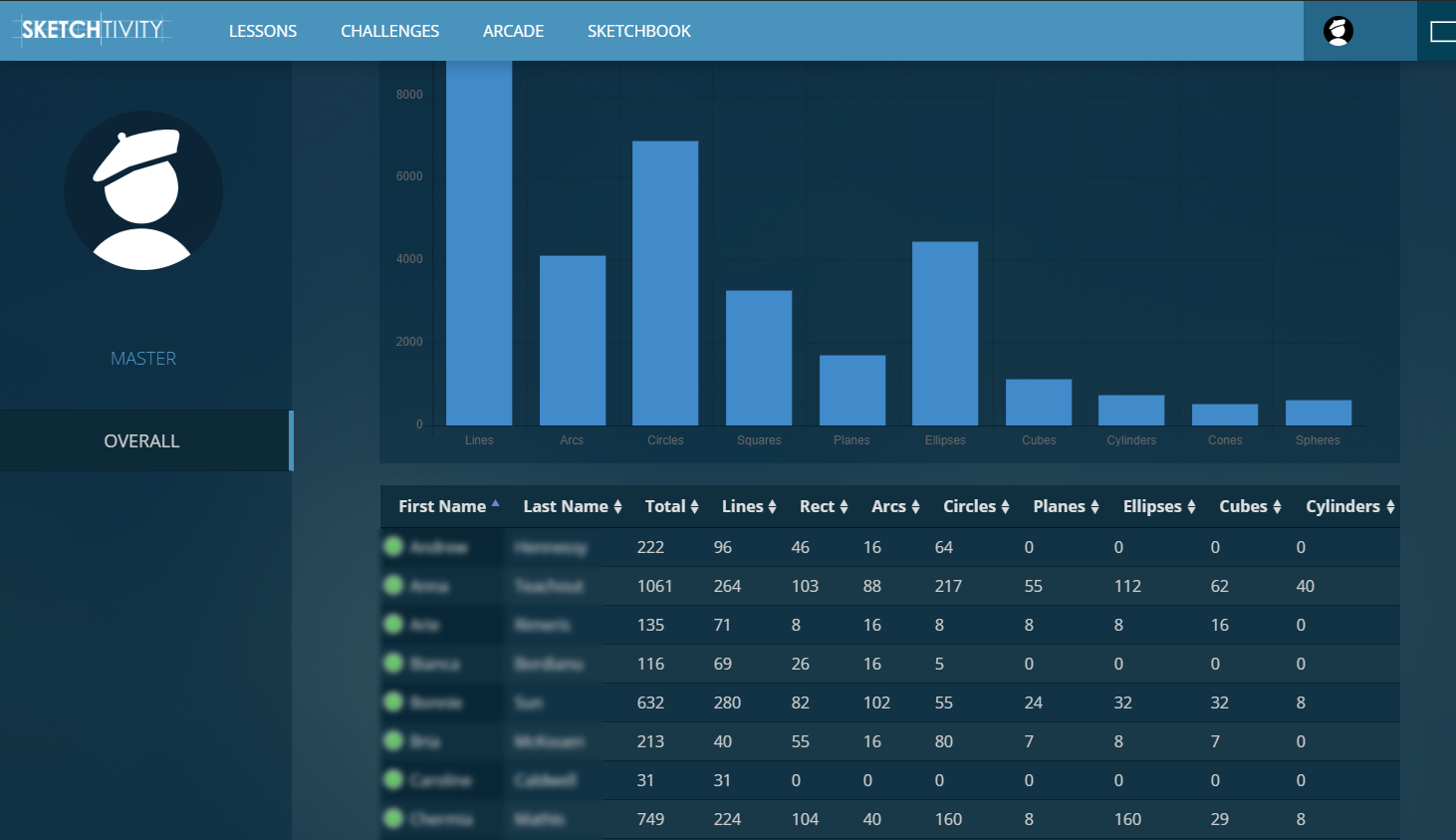Click the Spheres bar in chart
Viewport: 1456px width, 840px height.
click(1319, 413)
